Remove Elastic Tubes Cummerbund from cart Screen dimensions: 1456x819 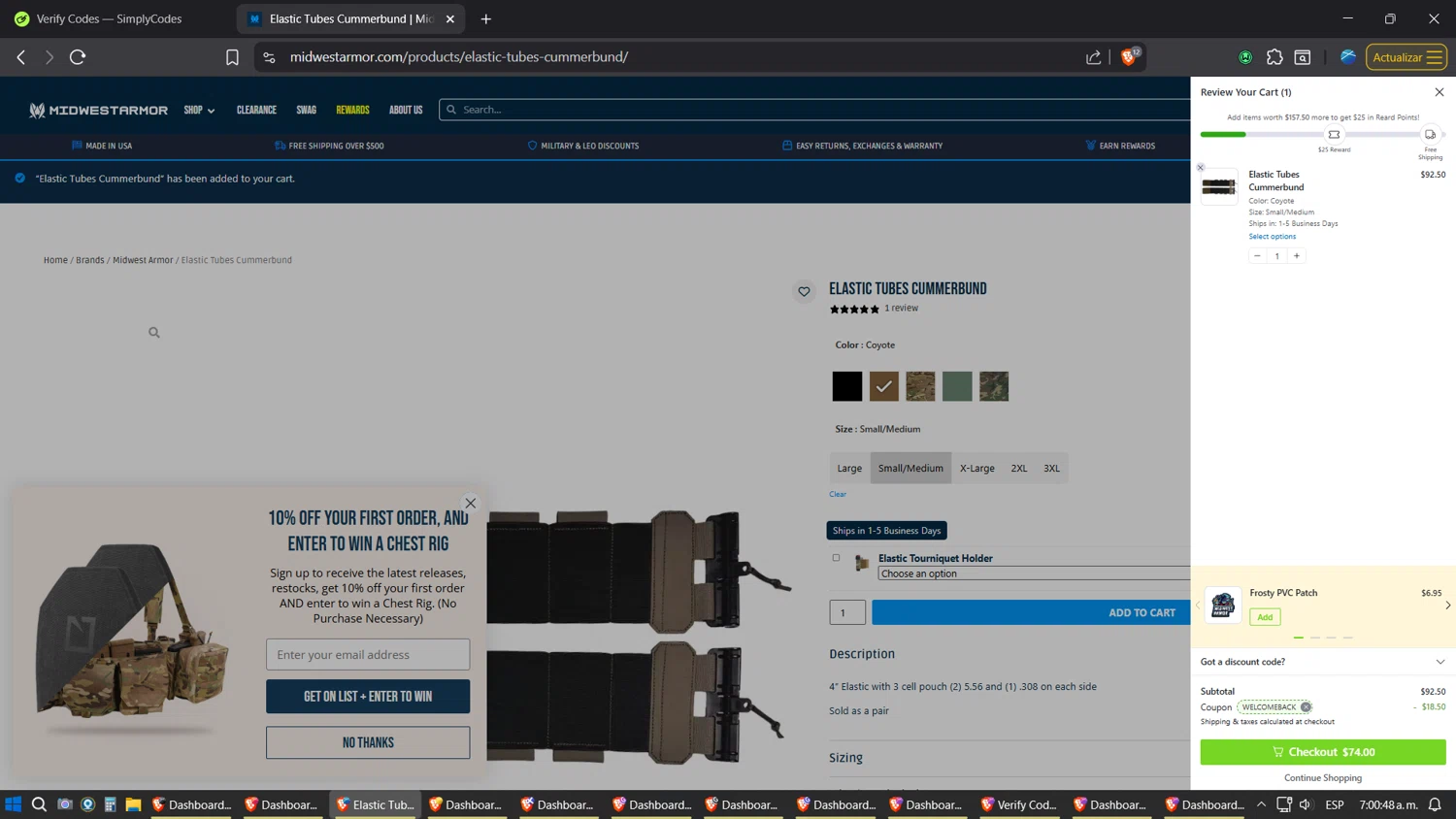(x=1201, y=168)
